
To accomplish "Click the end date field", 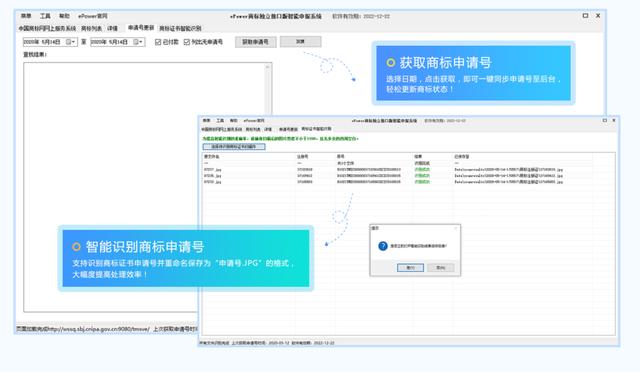I will 118,42.
